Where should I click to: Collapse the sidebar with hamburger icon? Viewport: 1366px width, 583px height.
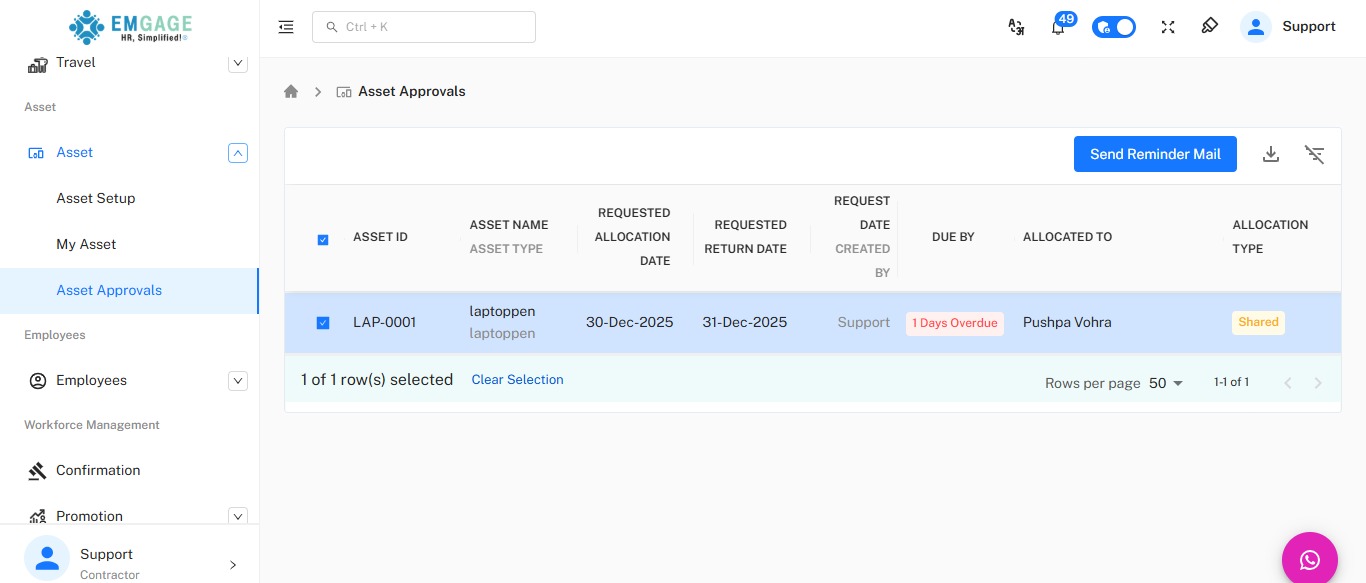pyautogui.click(x=286, y=27)
